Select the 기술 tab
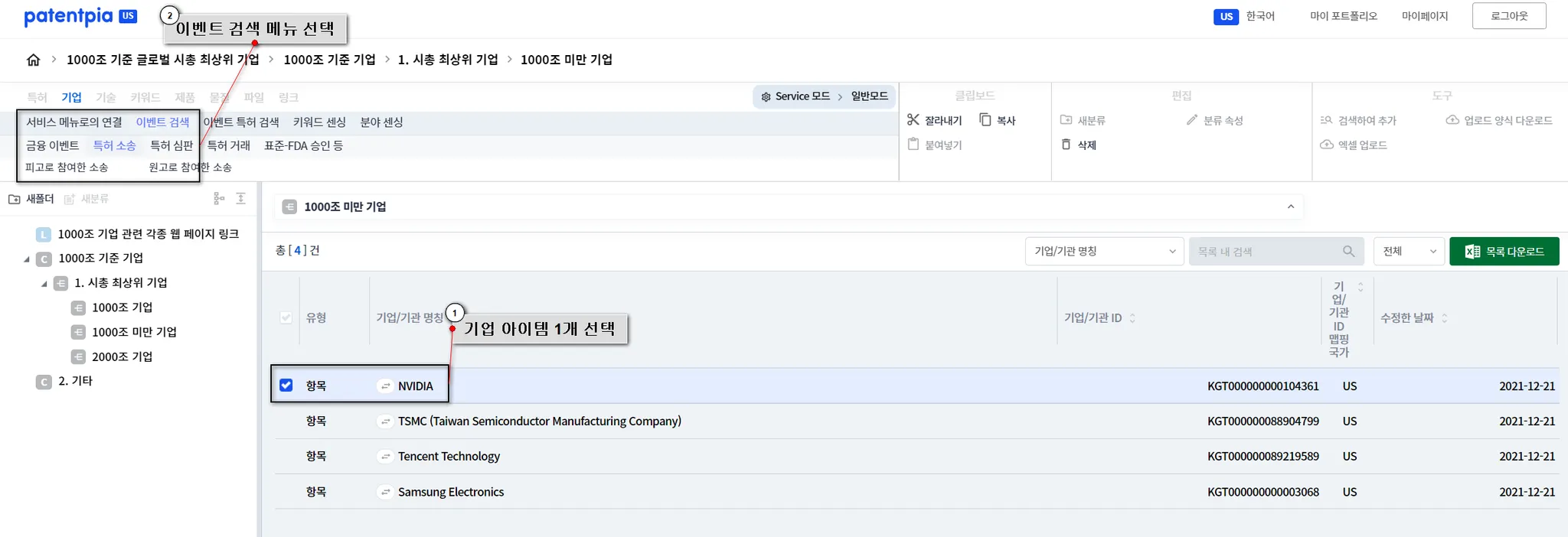Image resolution: width=1568 pixels, height=537 pixels. [106, 97]
